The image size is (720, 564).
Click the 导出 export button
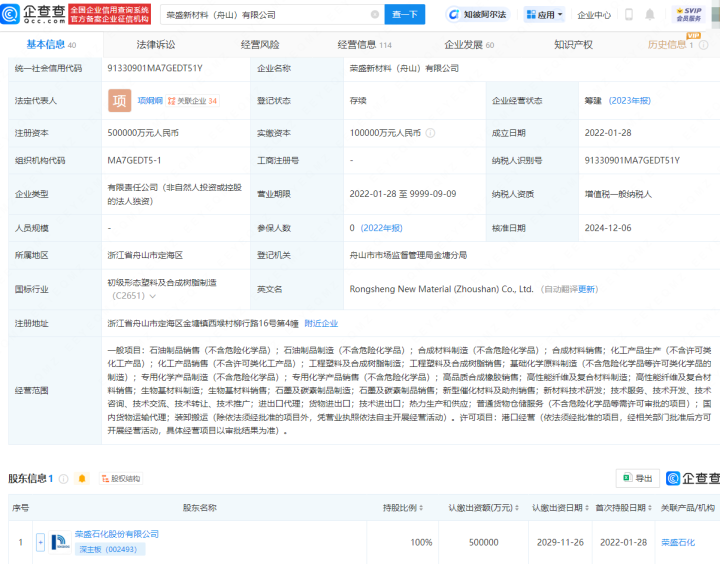coord(637,478)
